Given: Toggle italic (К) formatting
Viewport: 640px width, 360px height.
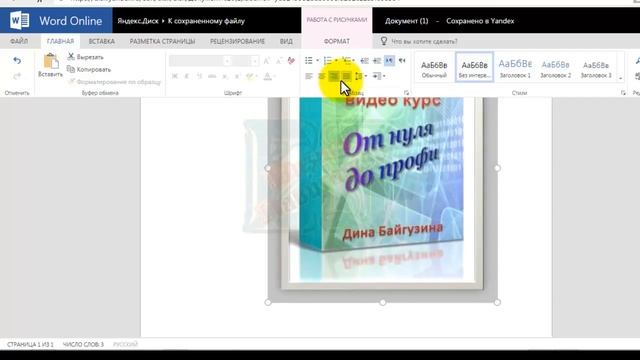Looking at the screenshot, I should [x=187, y=76].
